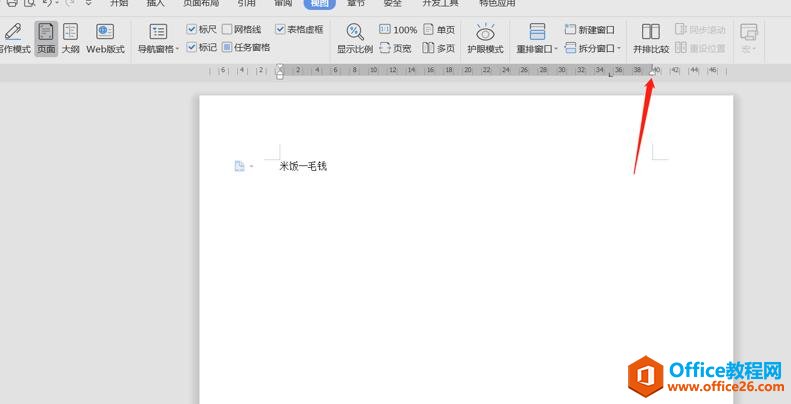
Task: Click the text 米饭一毛钱 in document
Action: pos(302,166)
